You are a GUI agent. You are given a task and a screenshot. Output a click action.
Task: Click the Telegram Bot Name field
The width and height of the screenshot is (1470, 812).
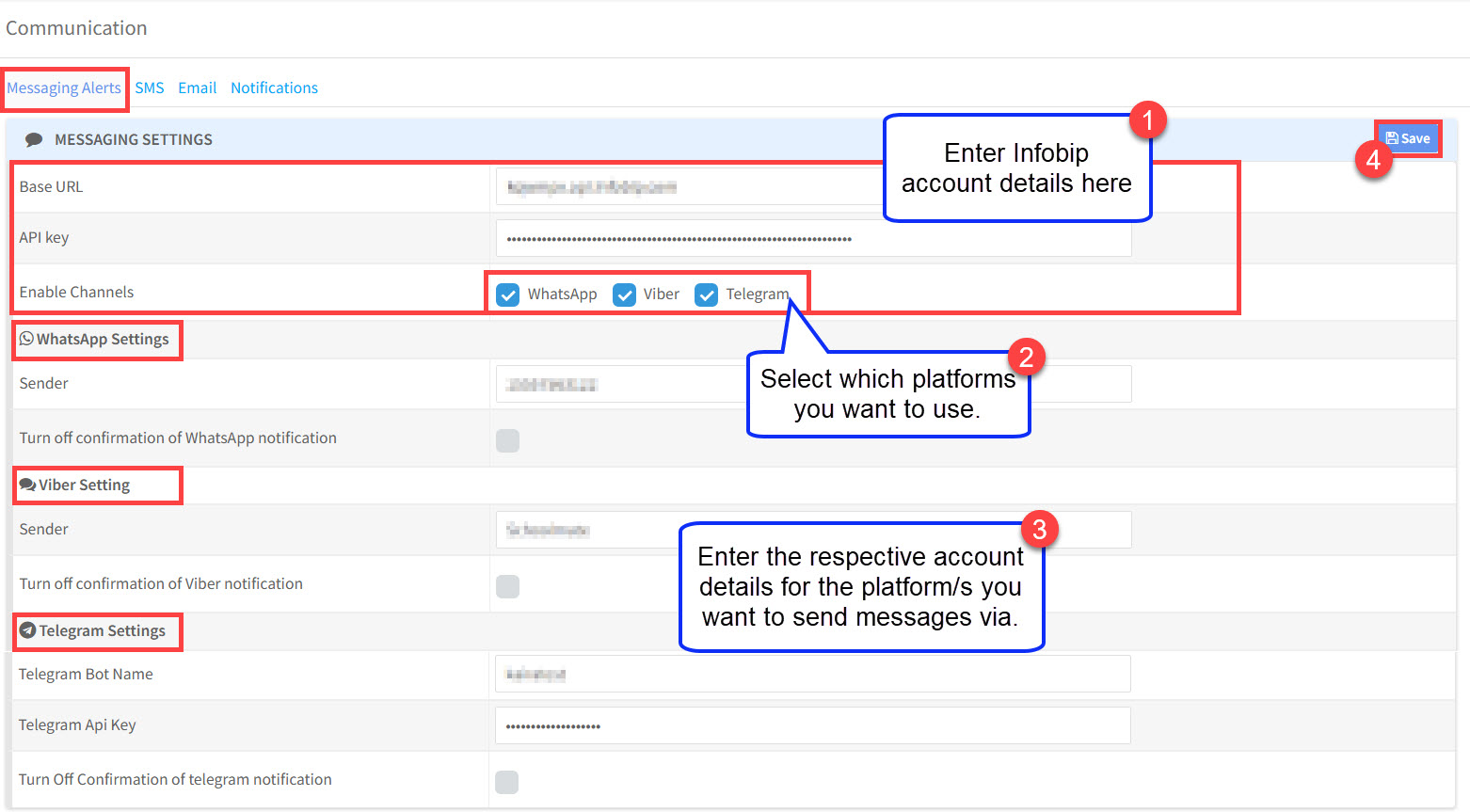point(812,675)
